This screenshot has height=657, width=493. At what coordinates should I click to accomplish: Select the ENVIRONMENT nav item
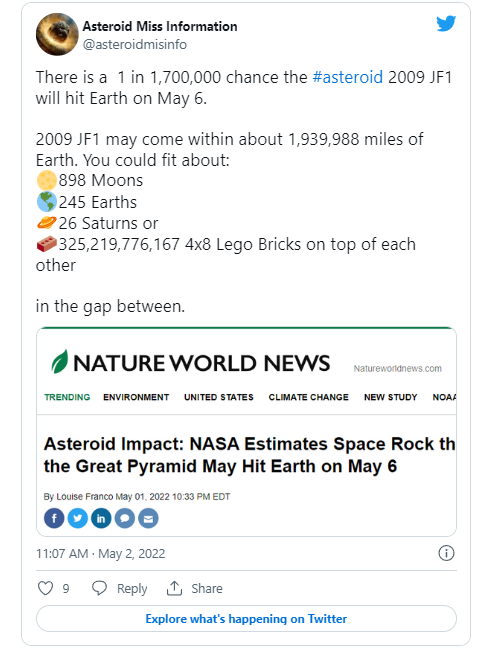pos(136,397)
